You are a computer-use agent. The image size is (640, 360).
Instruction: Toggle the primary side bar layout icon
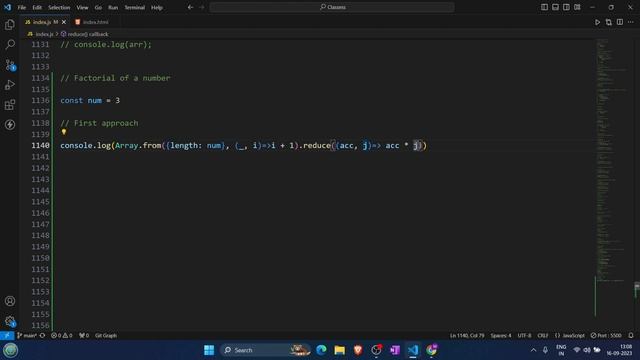click(544, 7)
